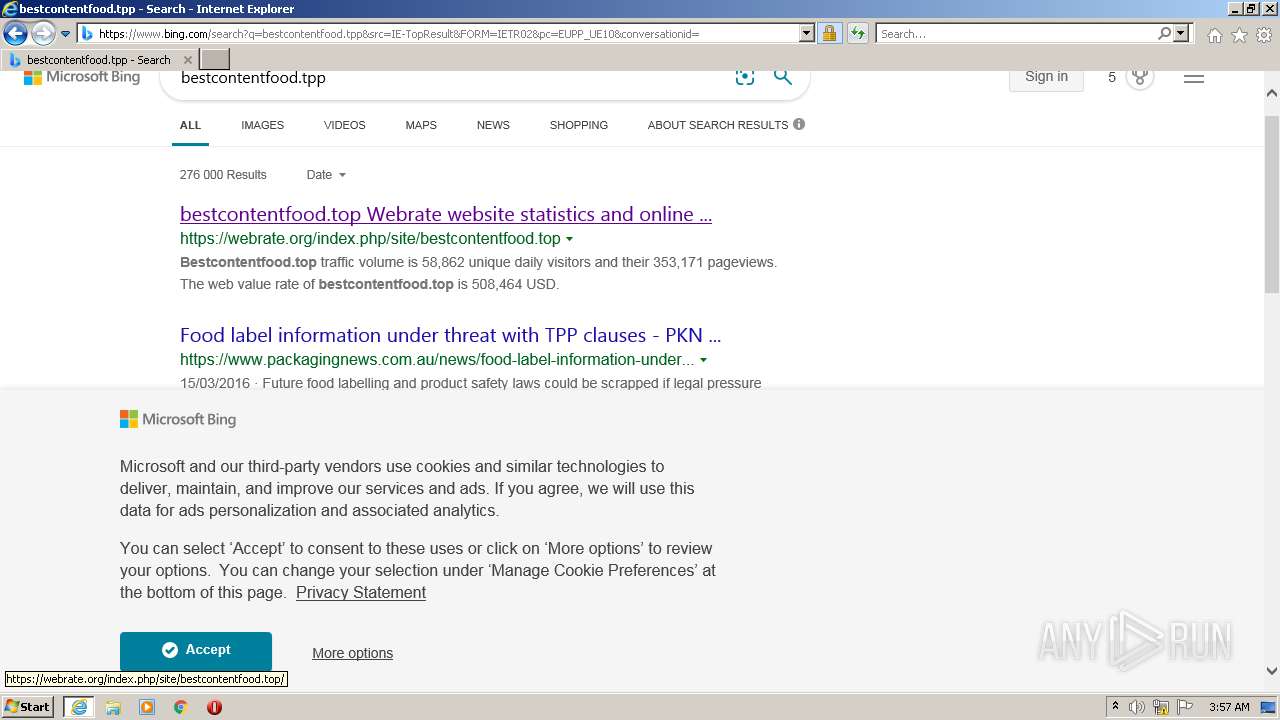Click the scrollbar down arrow
The width and height of the screenshot is (1280, 720).
(1272, 671)
